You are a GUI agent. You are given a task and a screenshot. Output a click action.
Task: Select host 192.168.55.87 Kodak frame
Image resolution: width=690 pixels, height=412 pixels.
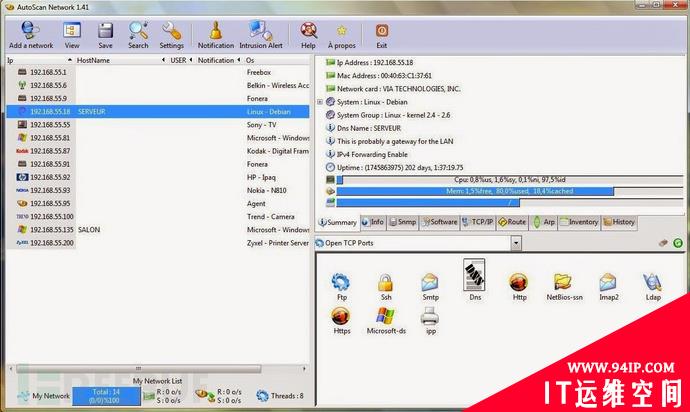click(x=158, y=151)
